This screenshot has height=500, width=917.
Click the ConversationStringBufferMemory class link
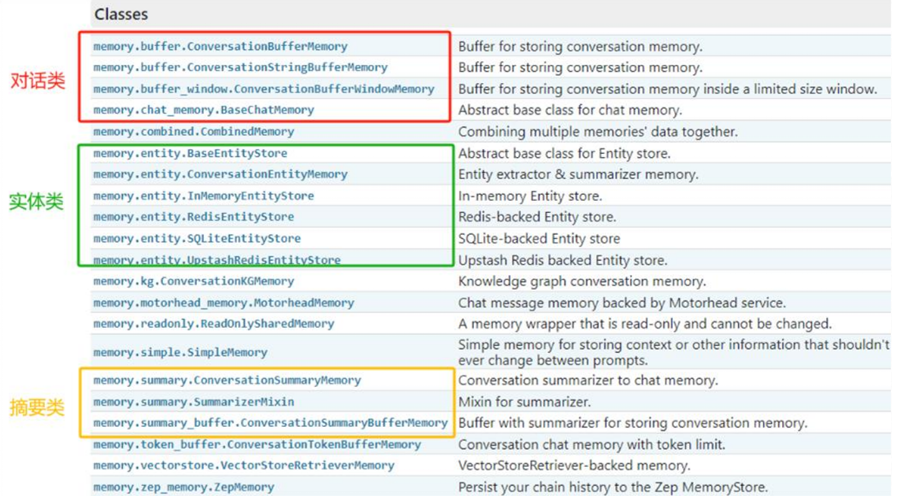tap(240, 67)
